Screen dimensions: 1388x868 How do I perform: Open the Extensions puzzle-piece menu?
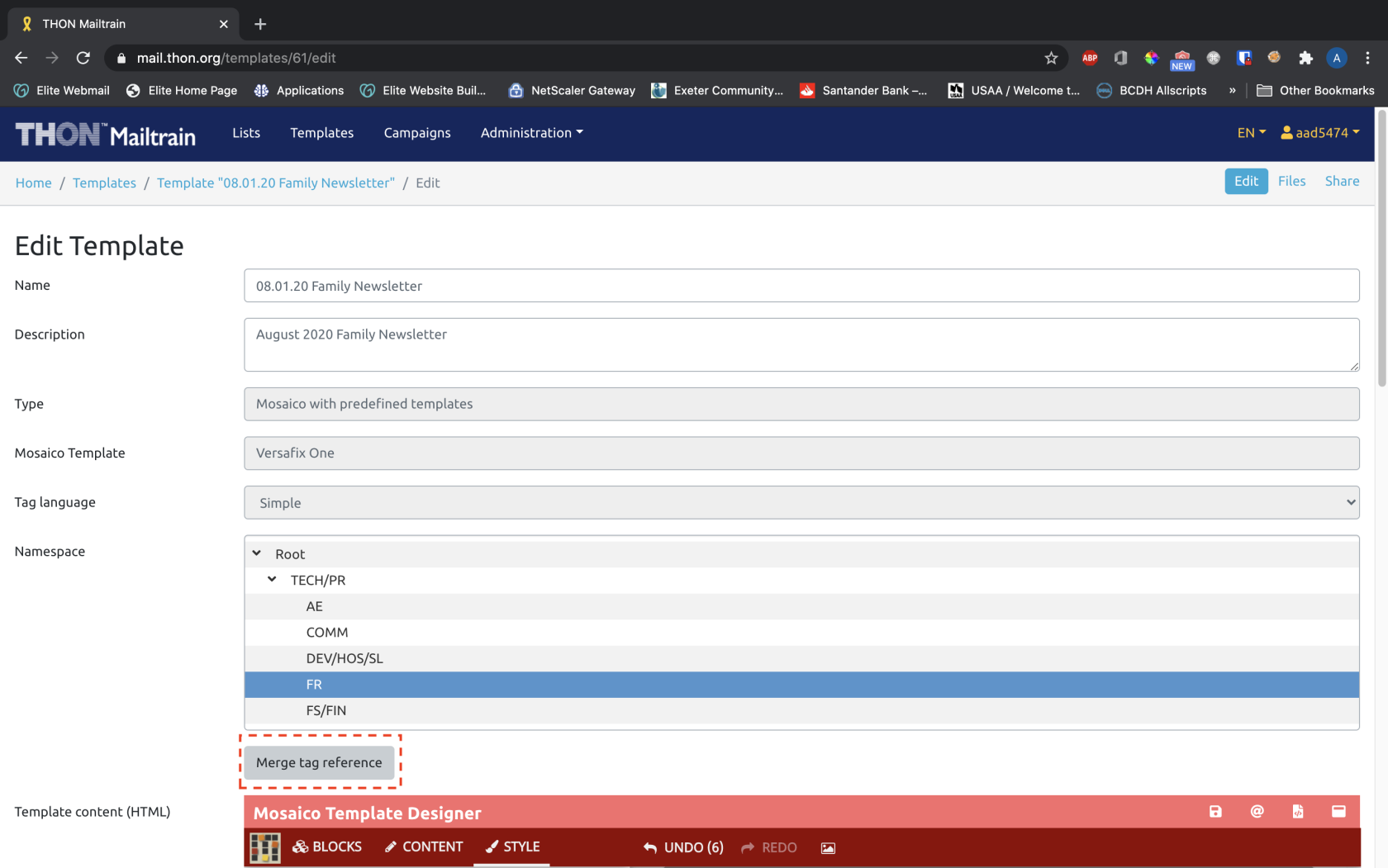[x=1305, y=58]
